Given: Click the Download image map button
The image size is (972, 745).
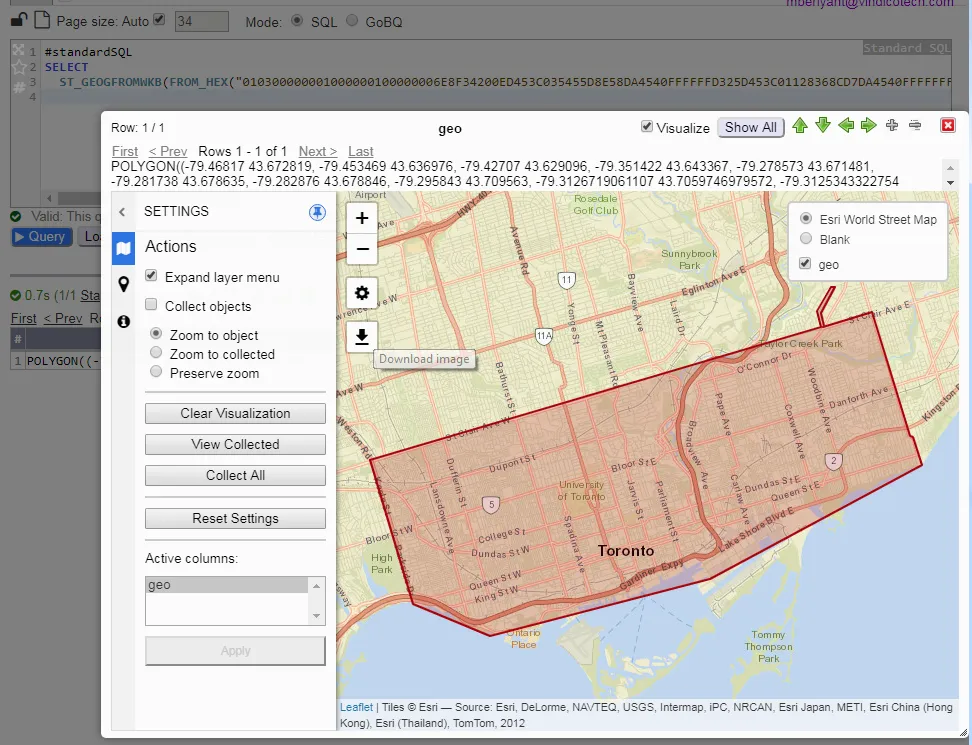Looking at the screenshot, I should [362, 338].
